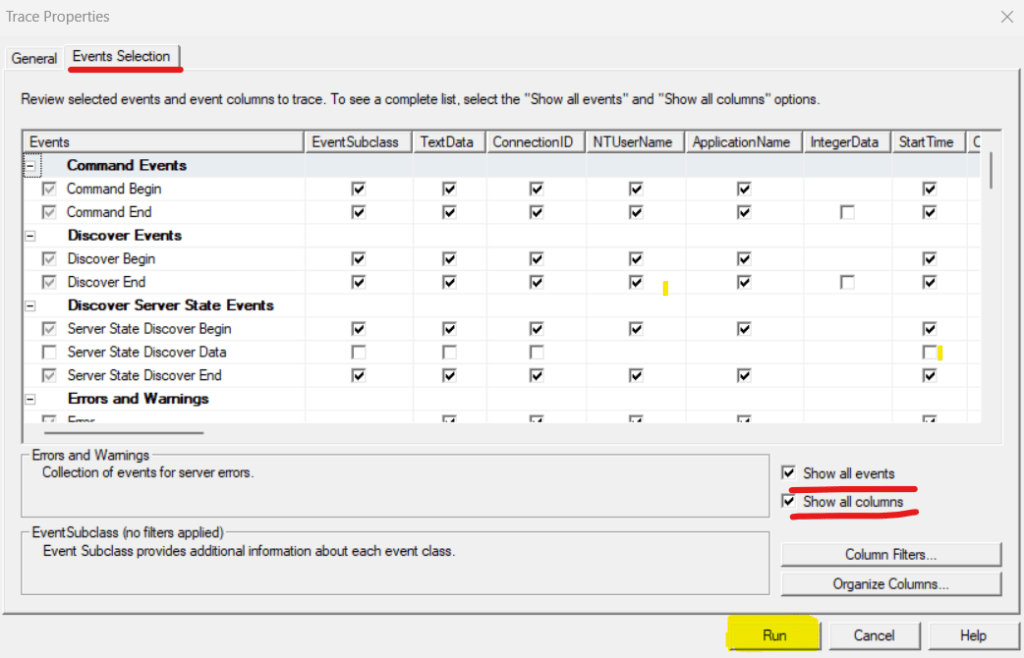Click the StartTime column header
Image resolution: width=1024 pixels, height=658 pixels.
[x=928, y=142]
